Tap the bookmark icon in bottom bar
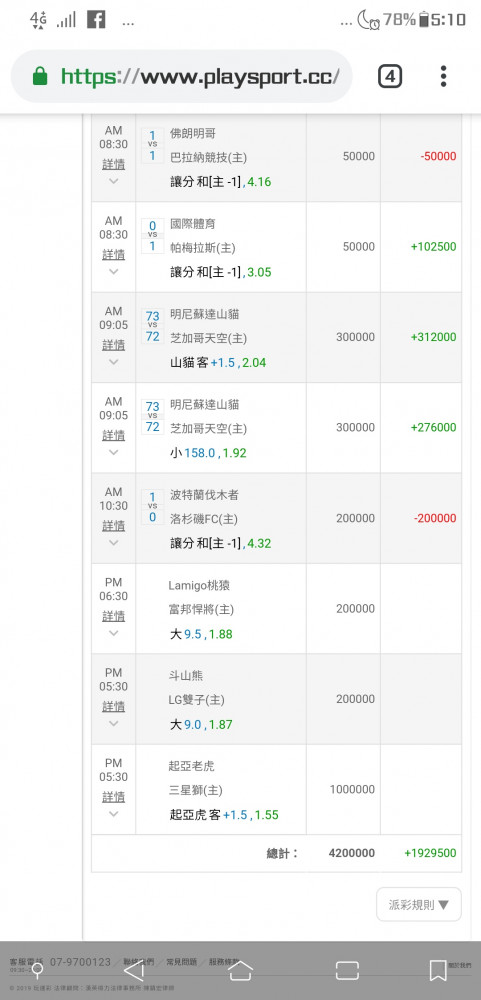The image size is (481, 1000). coord(438,970)
